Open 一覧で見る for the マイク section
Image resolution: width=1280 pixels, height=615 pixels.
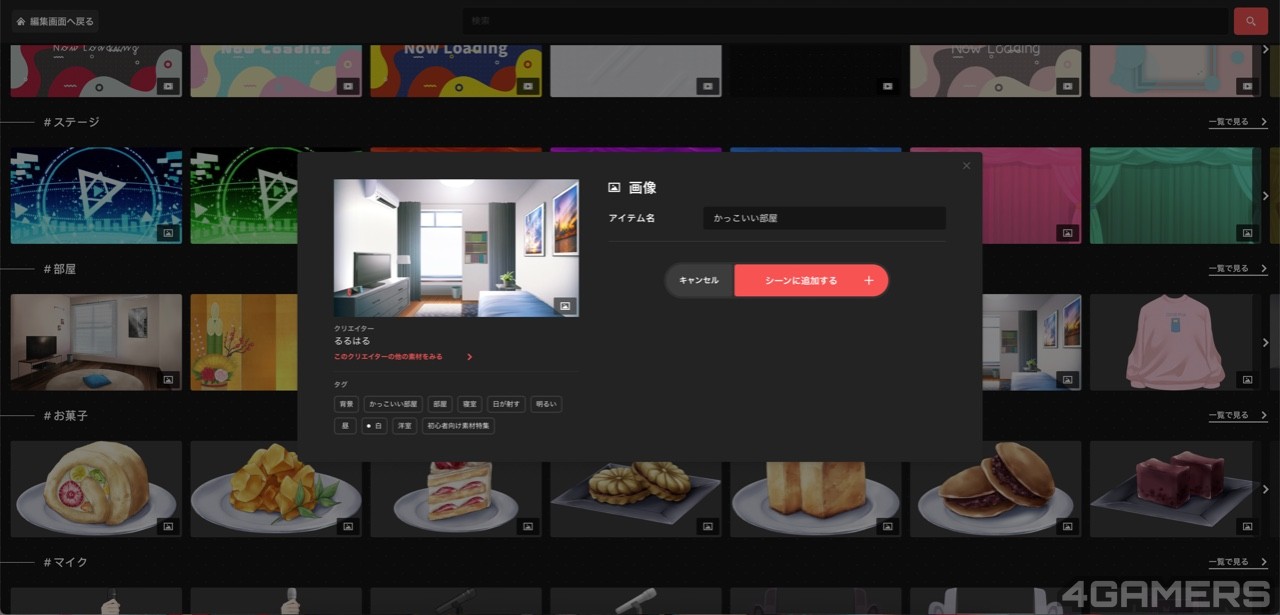[1238, 562]
